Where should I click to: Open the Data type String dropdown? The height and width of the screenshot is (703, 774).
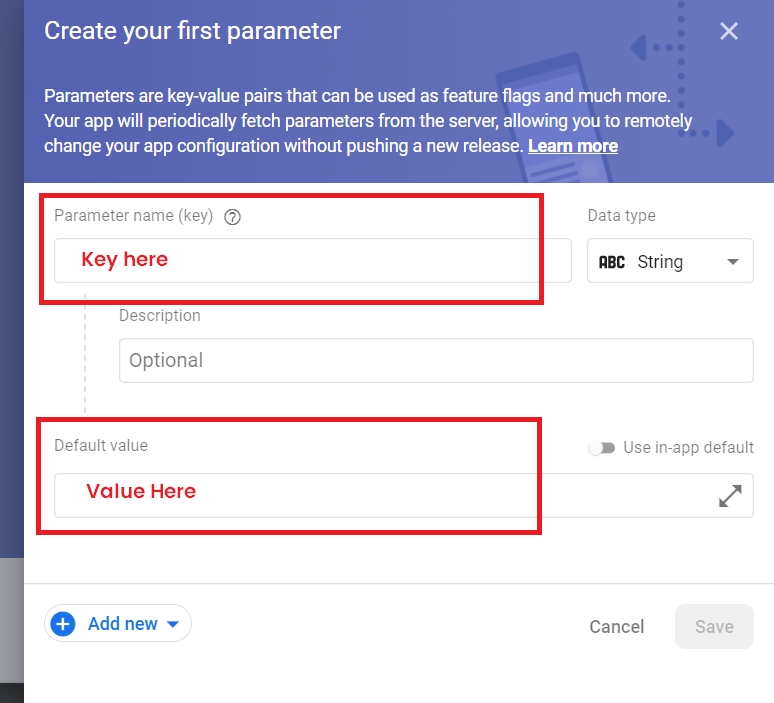(670, 262)
